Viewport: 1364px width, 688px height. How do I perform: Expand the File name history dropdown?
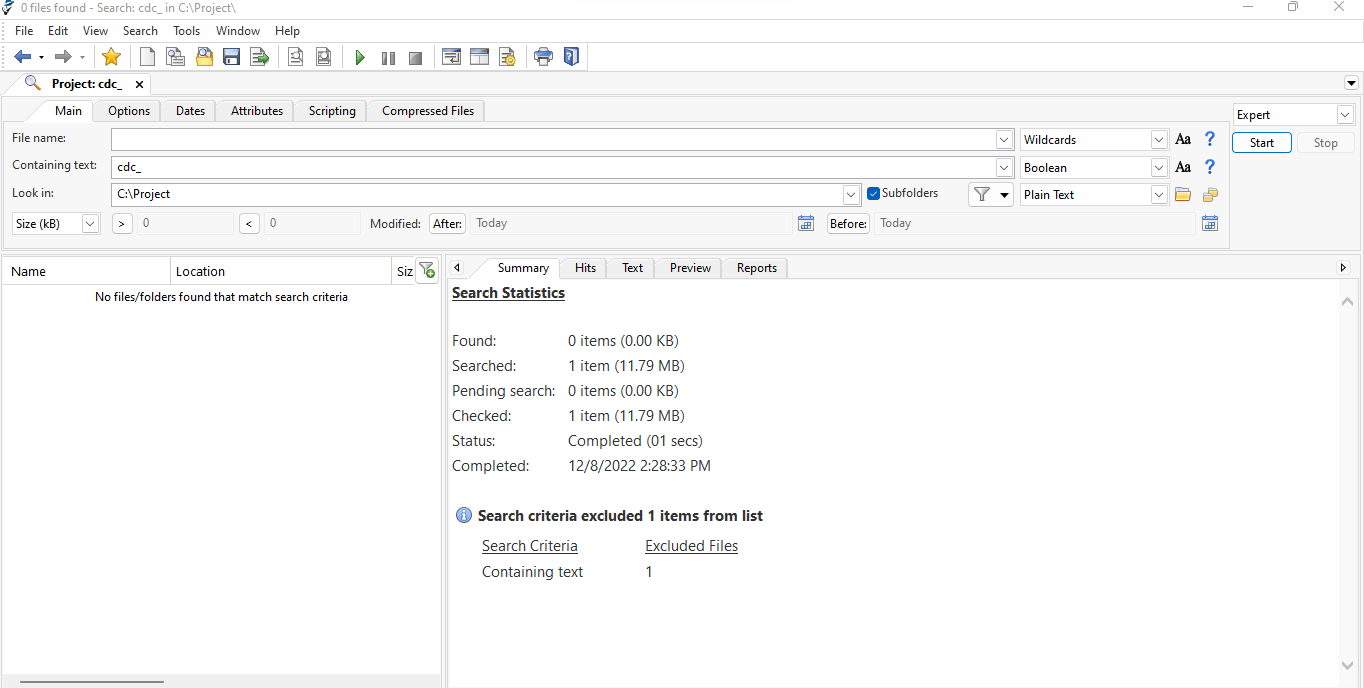coord(1004,140)
